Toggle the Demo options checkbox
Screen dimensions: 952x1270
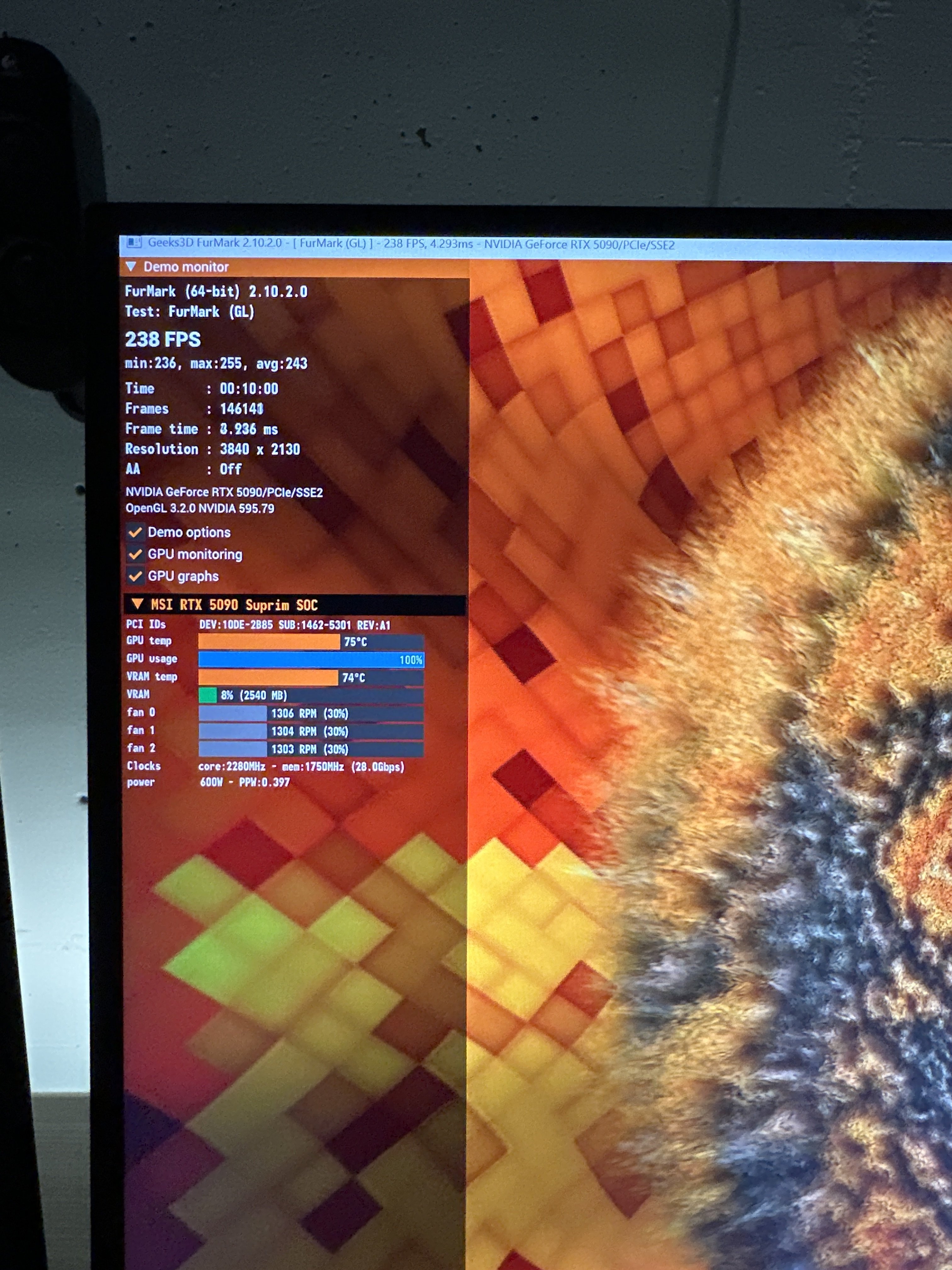tap(135, 532)
